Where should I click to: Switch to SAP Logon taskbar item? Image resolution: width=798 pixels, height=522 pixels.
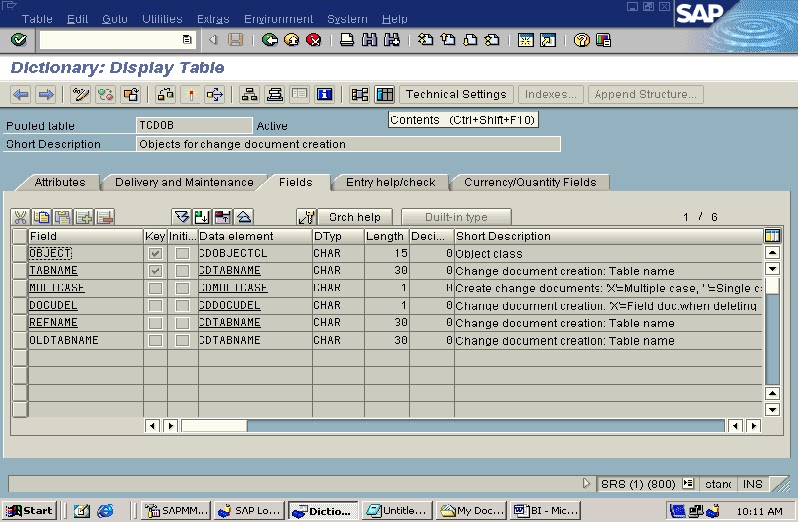[x=250, y=510]
